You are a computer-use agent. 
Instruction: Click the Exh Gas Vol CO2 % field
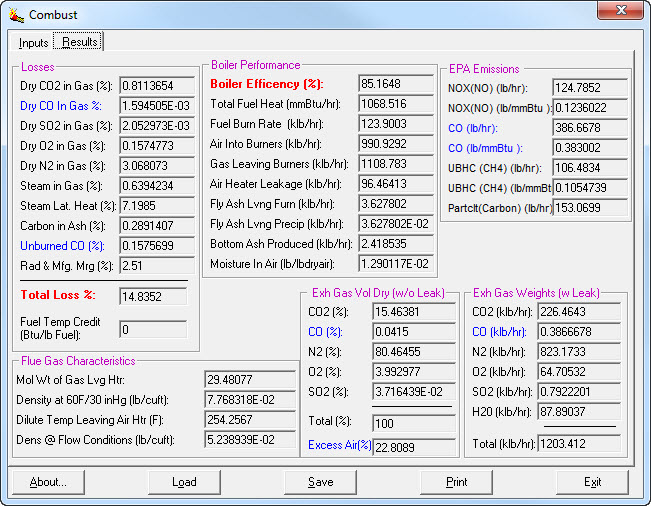(x=414, y=312)
